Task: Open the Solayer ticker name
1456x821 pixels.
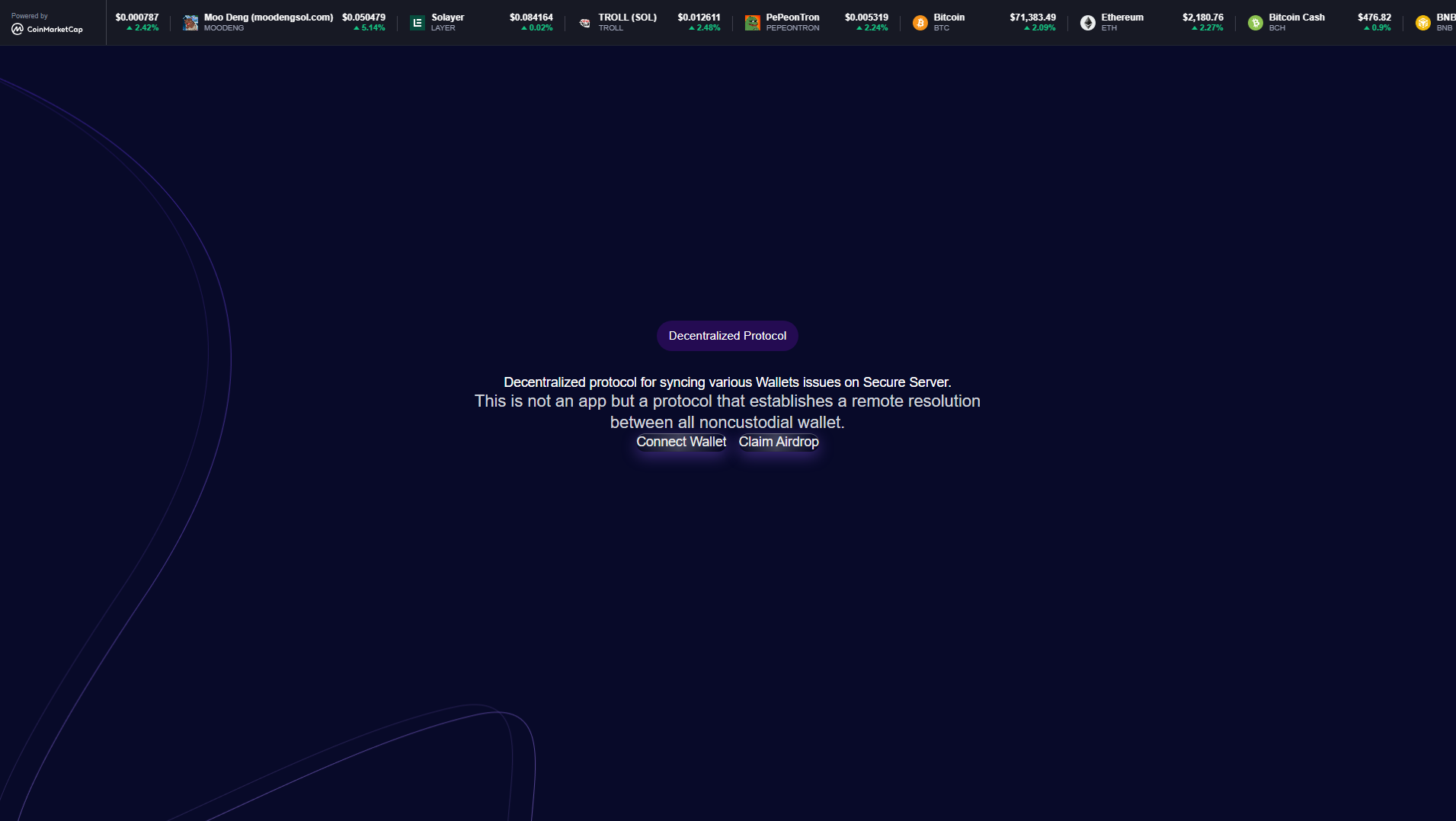Action: coord(448,18)
